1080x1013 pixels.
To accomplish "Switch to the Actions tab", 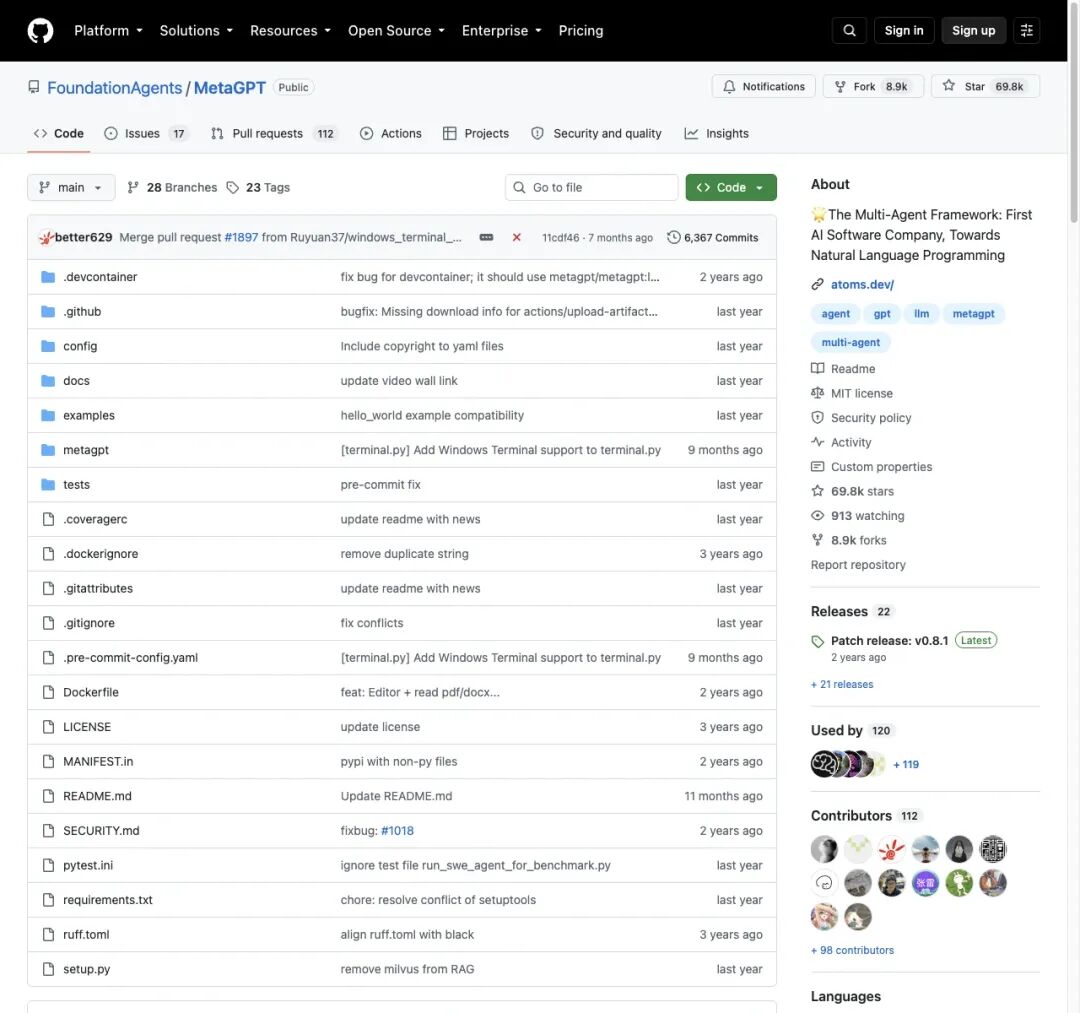I will pos(391,134).
